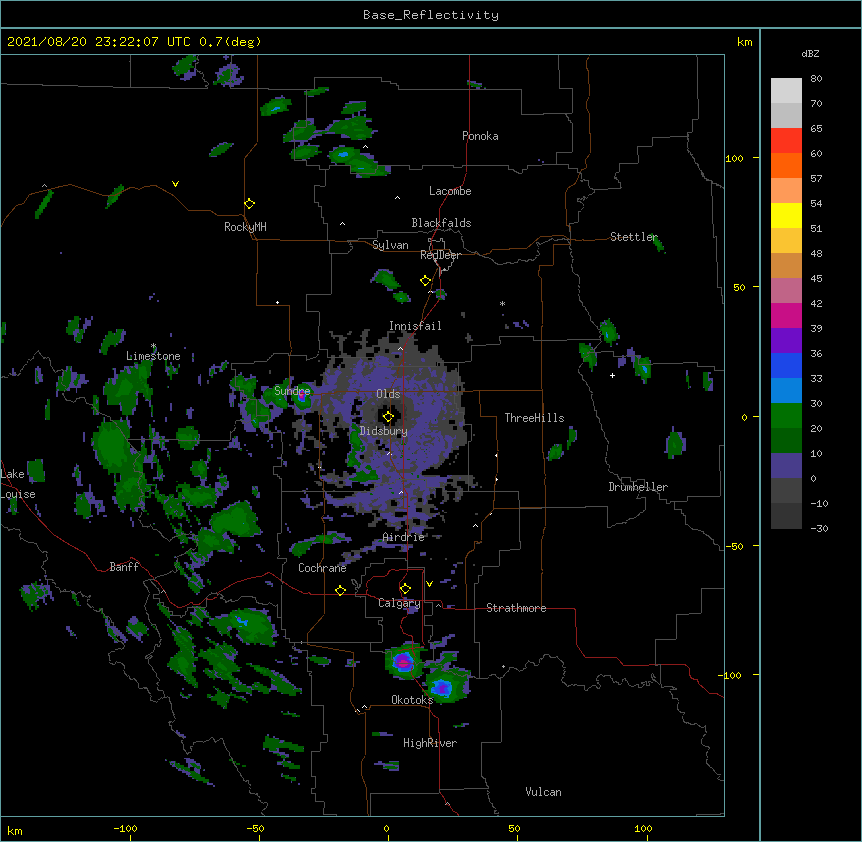
Task: Click the Innisfail city label
Action: click(x=415, y=326)
